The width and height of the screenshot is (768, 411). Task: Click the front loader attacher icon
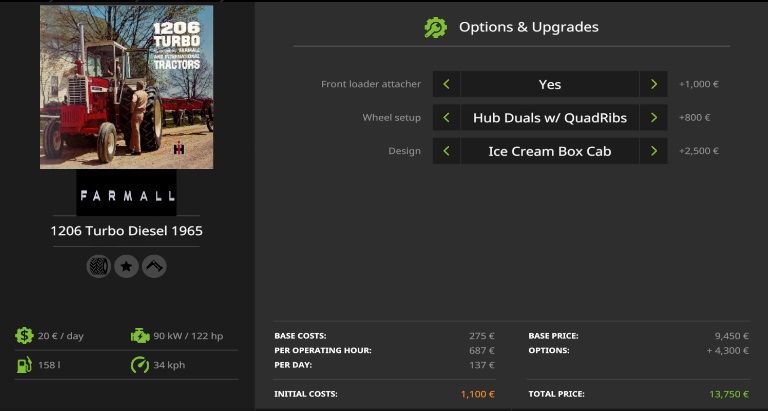tap(154, 266)
